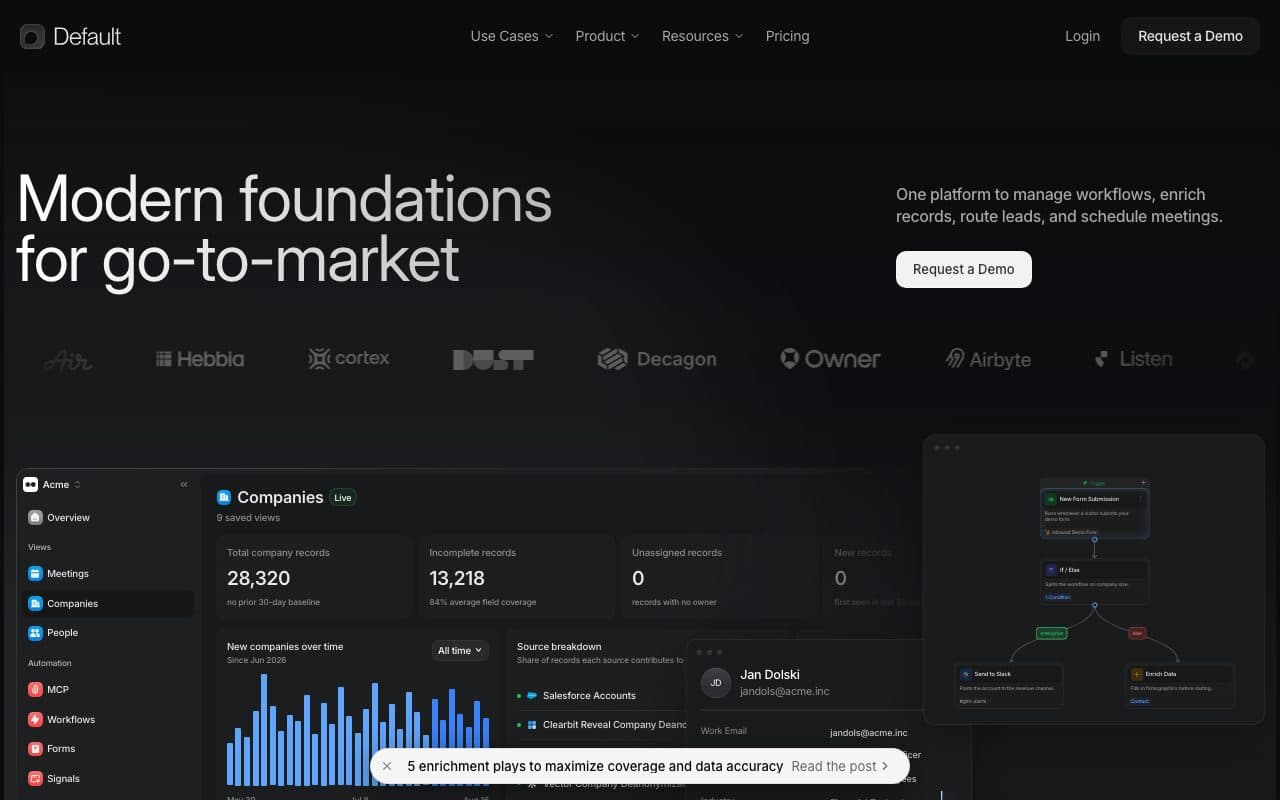The height and width of the screenshot is (800, 1280).
Task: Click the Forms icon in the sidebar
Action: coord(36,749)
